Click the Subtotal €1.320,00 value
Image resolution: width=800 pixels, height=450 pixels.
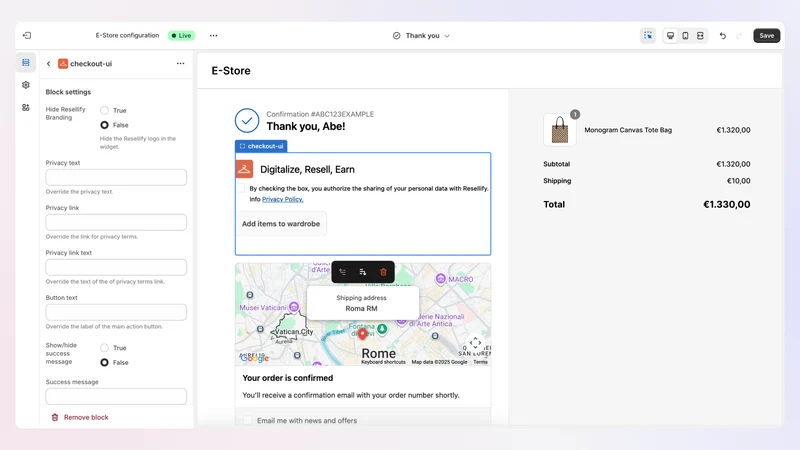pos(733,164)
